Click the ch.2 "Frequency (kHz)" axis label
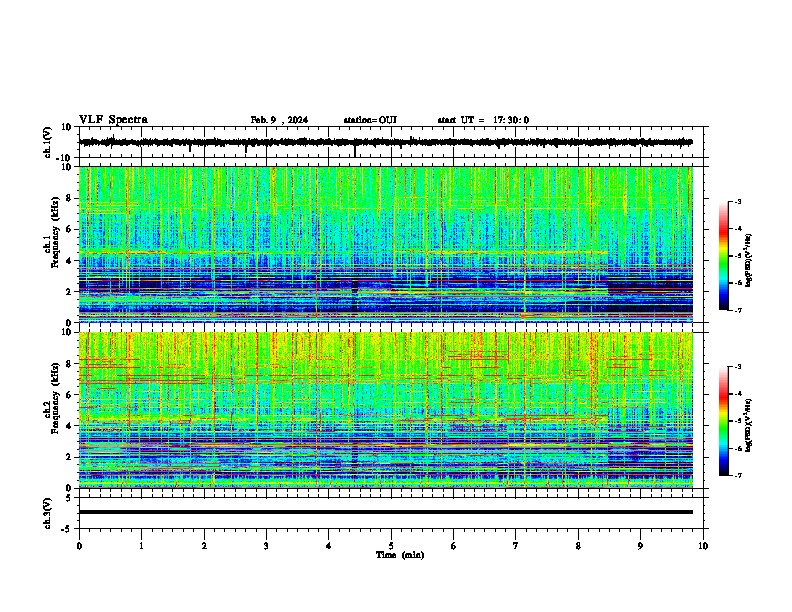Image resolution: width=792 pixels, height=612 pixels. [55, 398]
